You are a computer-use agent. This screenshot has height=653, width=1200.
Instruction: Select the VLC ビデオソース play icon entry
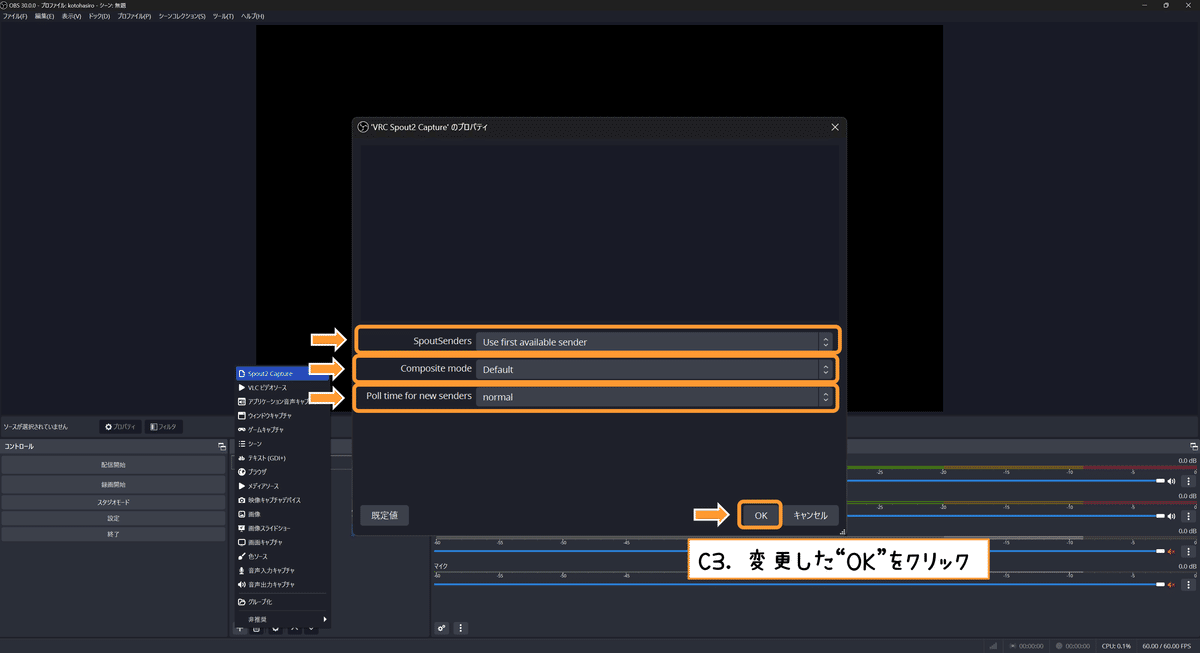[x=281, y=387]
